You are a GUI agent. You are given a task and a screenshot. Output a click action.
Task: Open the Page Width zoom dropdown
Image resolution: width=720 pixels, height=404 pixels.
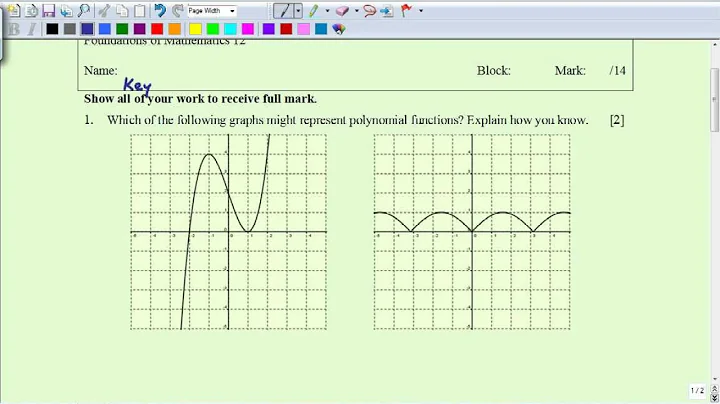232,11
